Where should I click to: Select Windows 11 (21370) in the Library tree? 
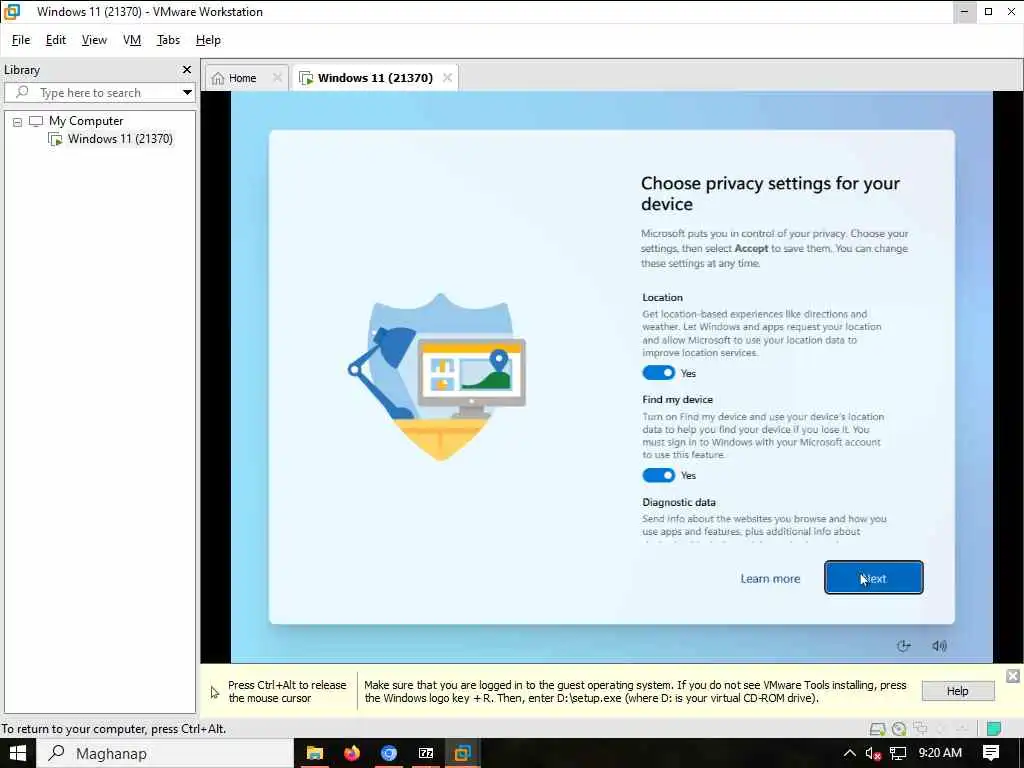pos(120,139)
